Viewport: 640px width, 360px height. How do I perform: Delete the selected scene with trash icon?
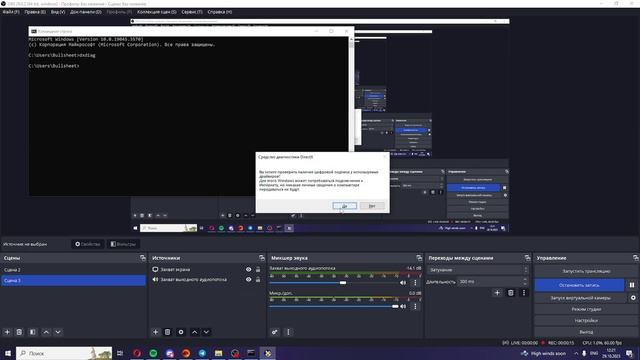click(19, 332)
